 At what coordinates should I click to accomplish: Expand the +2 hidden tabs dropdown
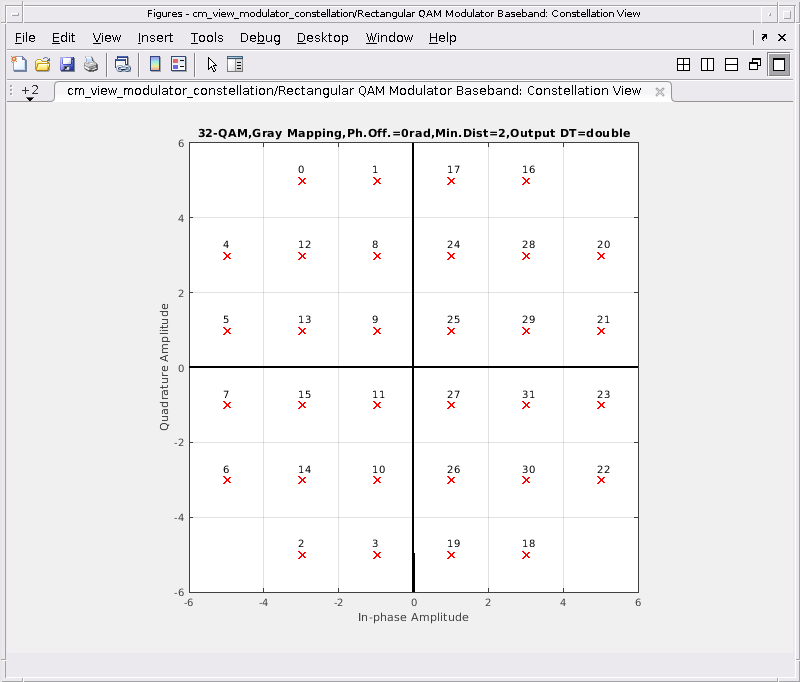pos(30,92)
